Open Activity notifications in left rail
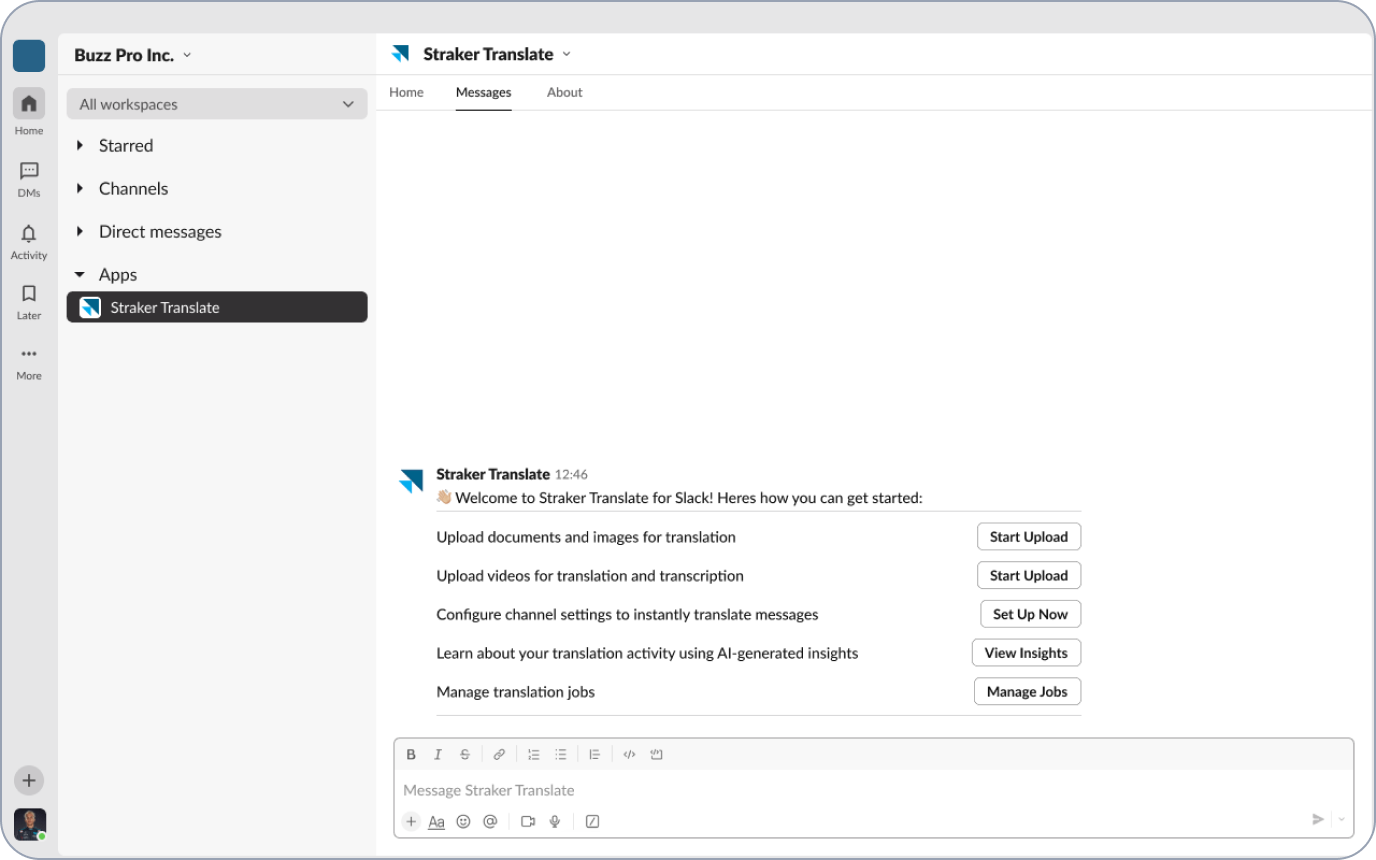This screenshot has width=1376, height=860. [29, 241]
